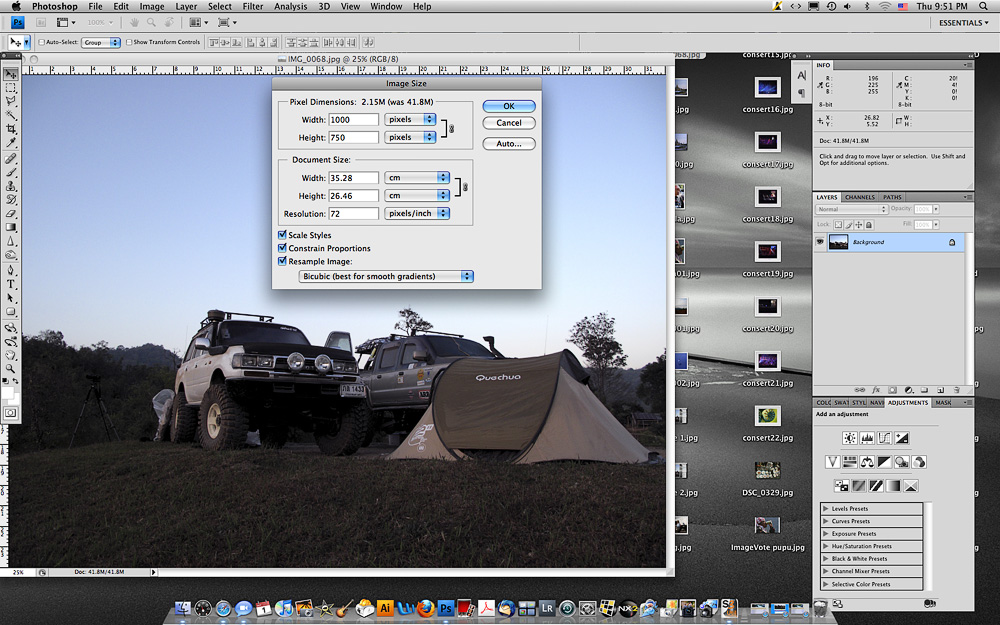Open the Filter menu
Viewport: 1000px width, 625px height.
253,6
